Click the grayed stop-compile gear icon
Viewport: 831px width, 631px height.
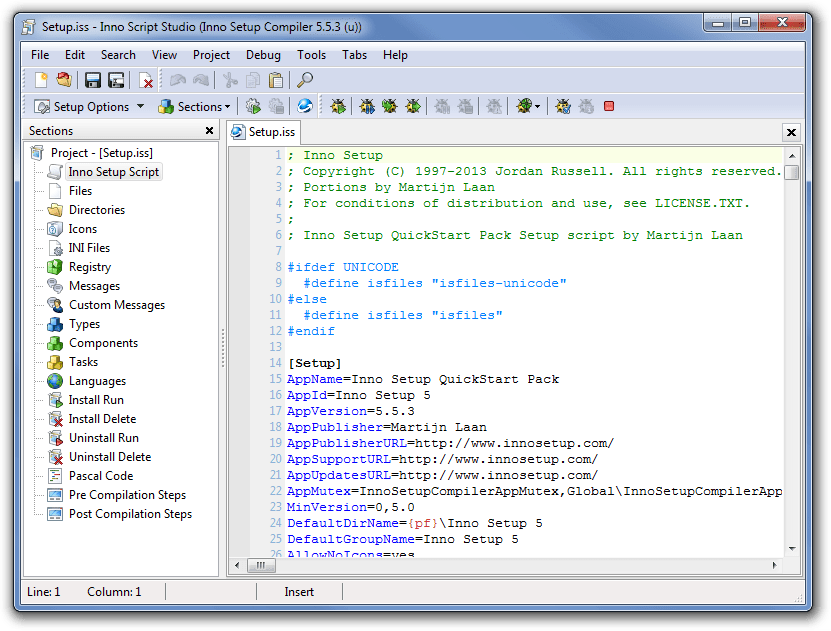276,106
